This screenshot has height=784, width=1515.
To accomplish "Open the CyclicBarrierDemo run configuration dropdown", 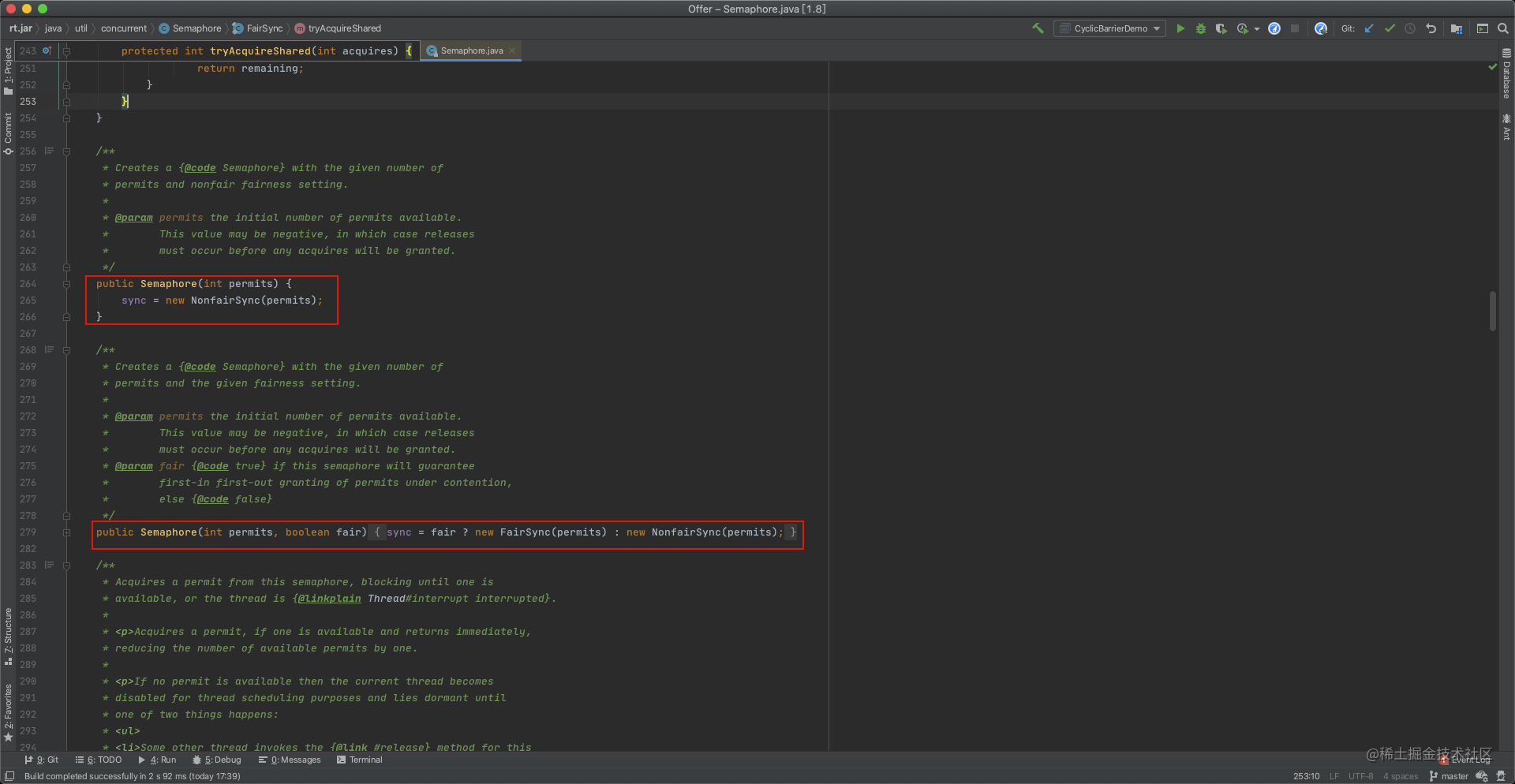I will pyautogui.click(x=1109, y=28).
